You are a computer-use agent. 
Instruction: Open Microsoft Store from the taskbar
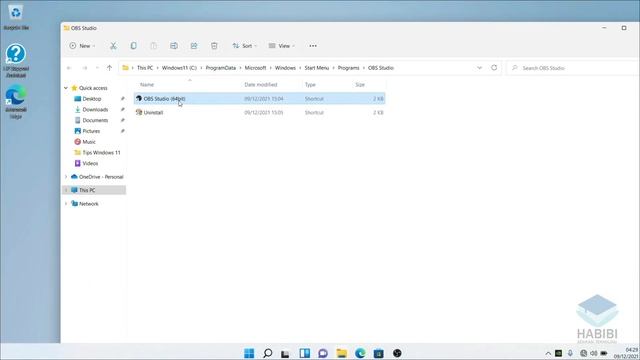379,353
